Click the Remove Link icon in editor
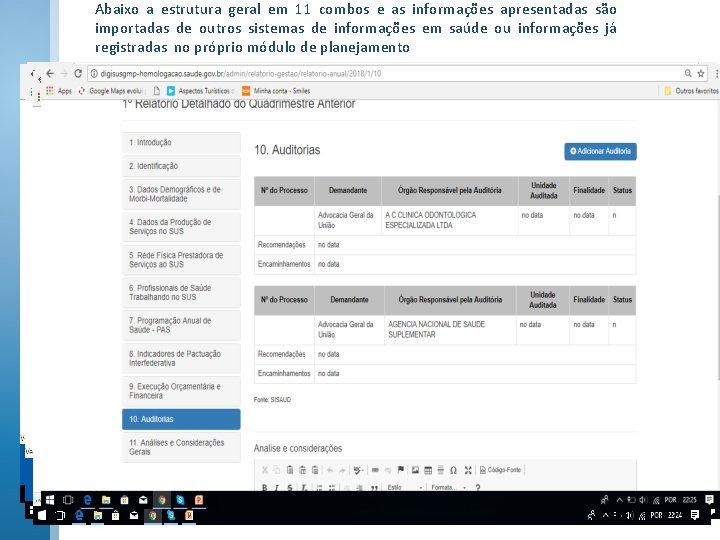Screen dimensions: 720x540 (x=388, y=470)
